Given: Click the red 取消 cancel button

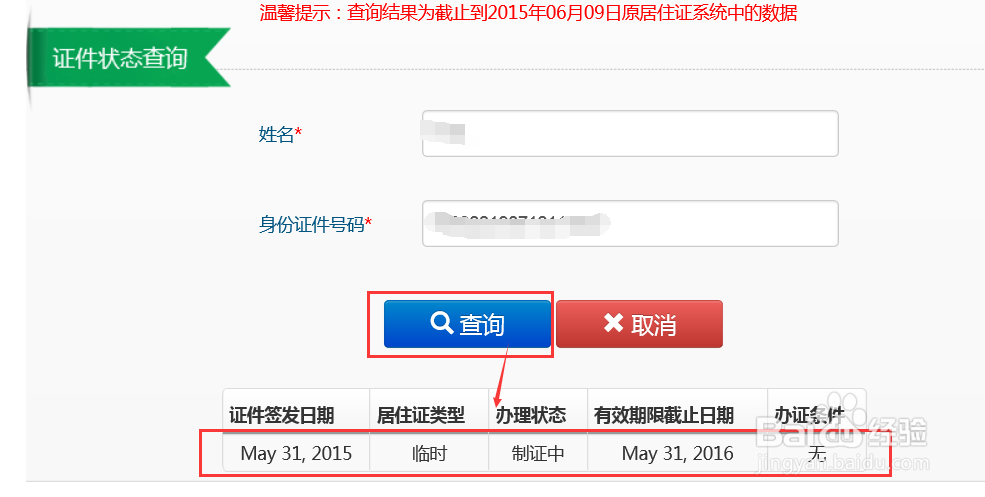Looking at the screenshot, I should point(639,324).
